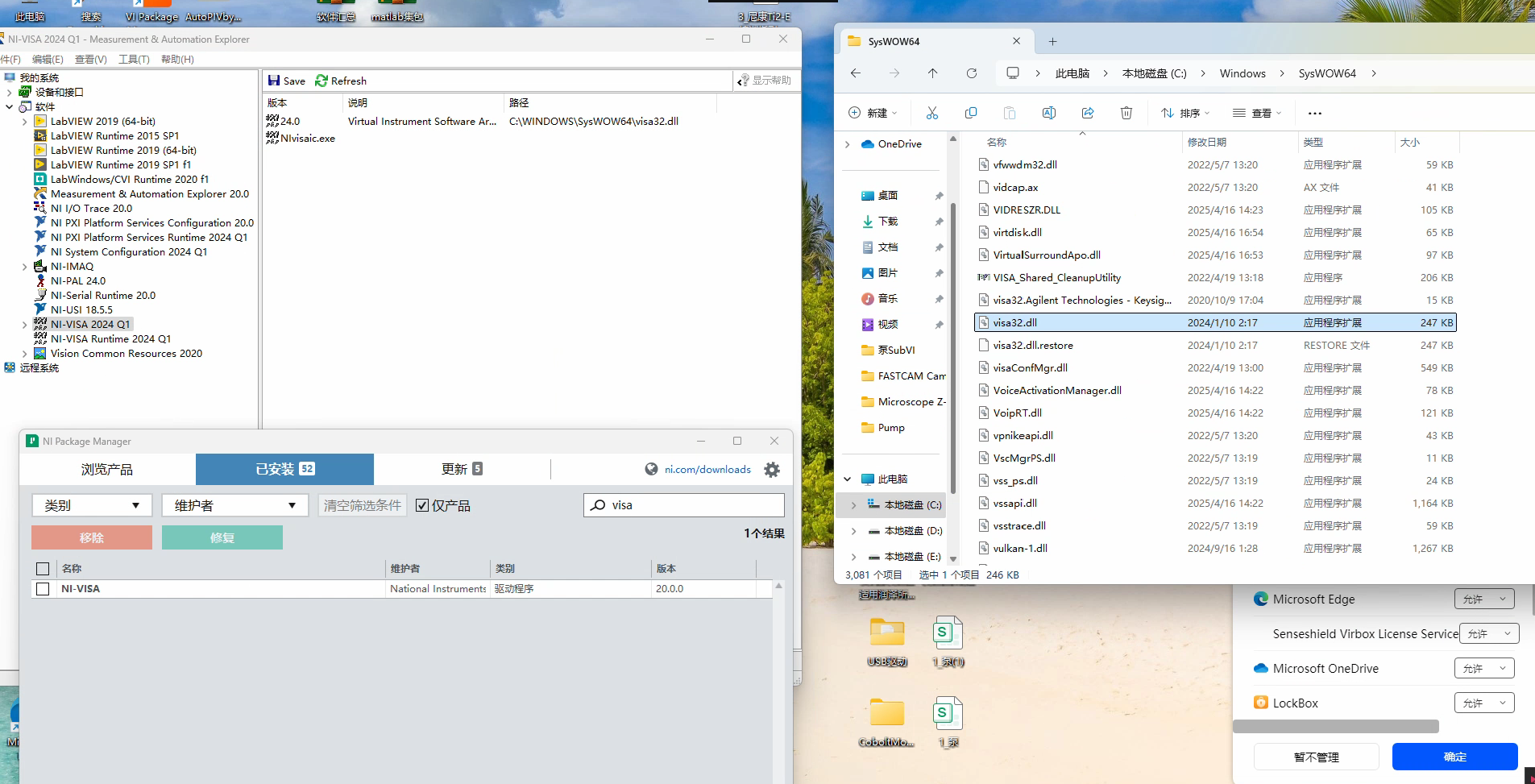This screenshot has height=784, width=1535.
Task: Open the 新建 new item dropdown
Action: (873, 113)
